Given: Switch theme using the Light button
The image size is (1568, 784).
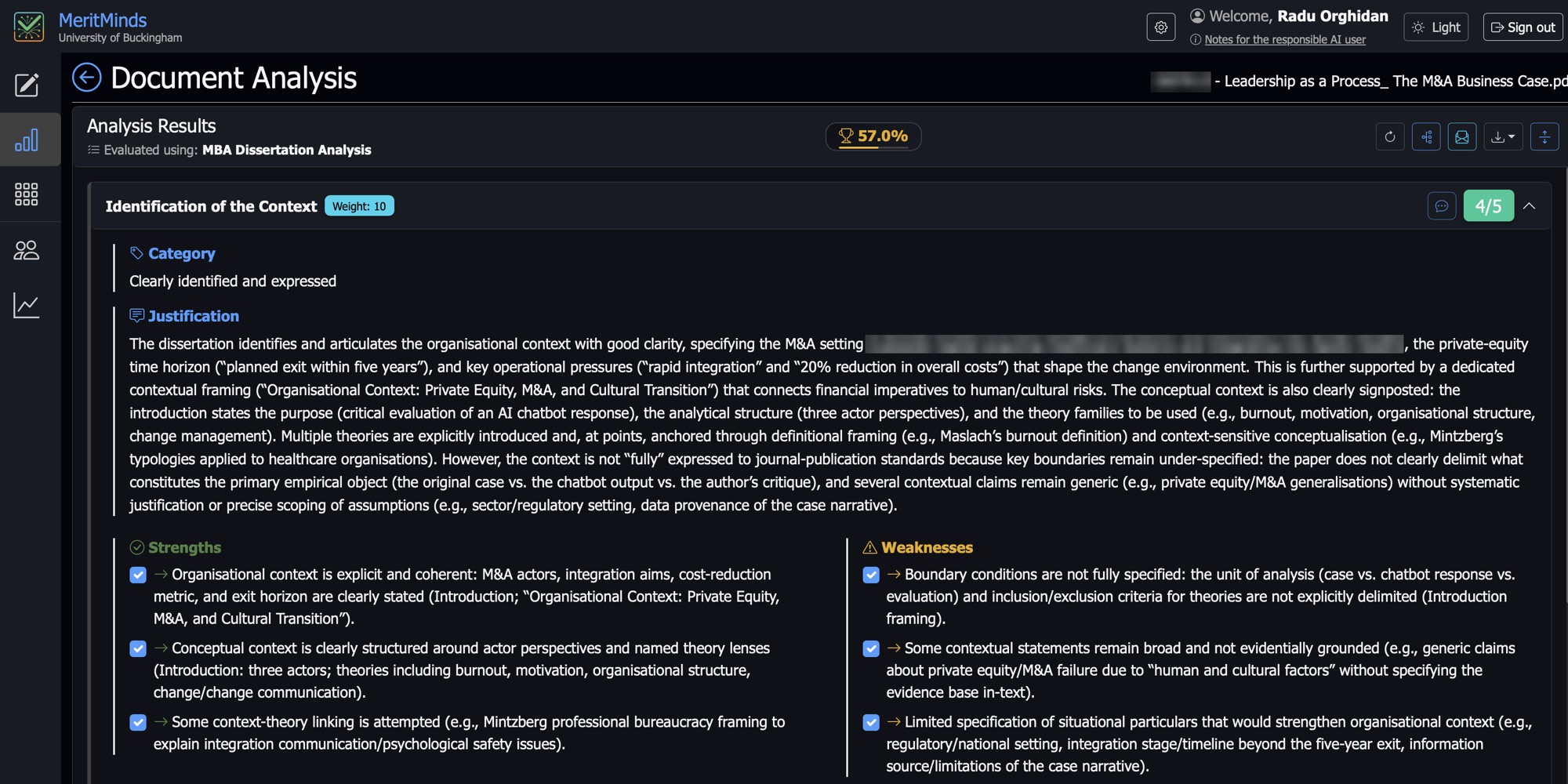Looking at the screenshot, I should (1436, 27).
